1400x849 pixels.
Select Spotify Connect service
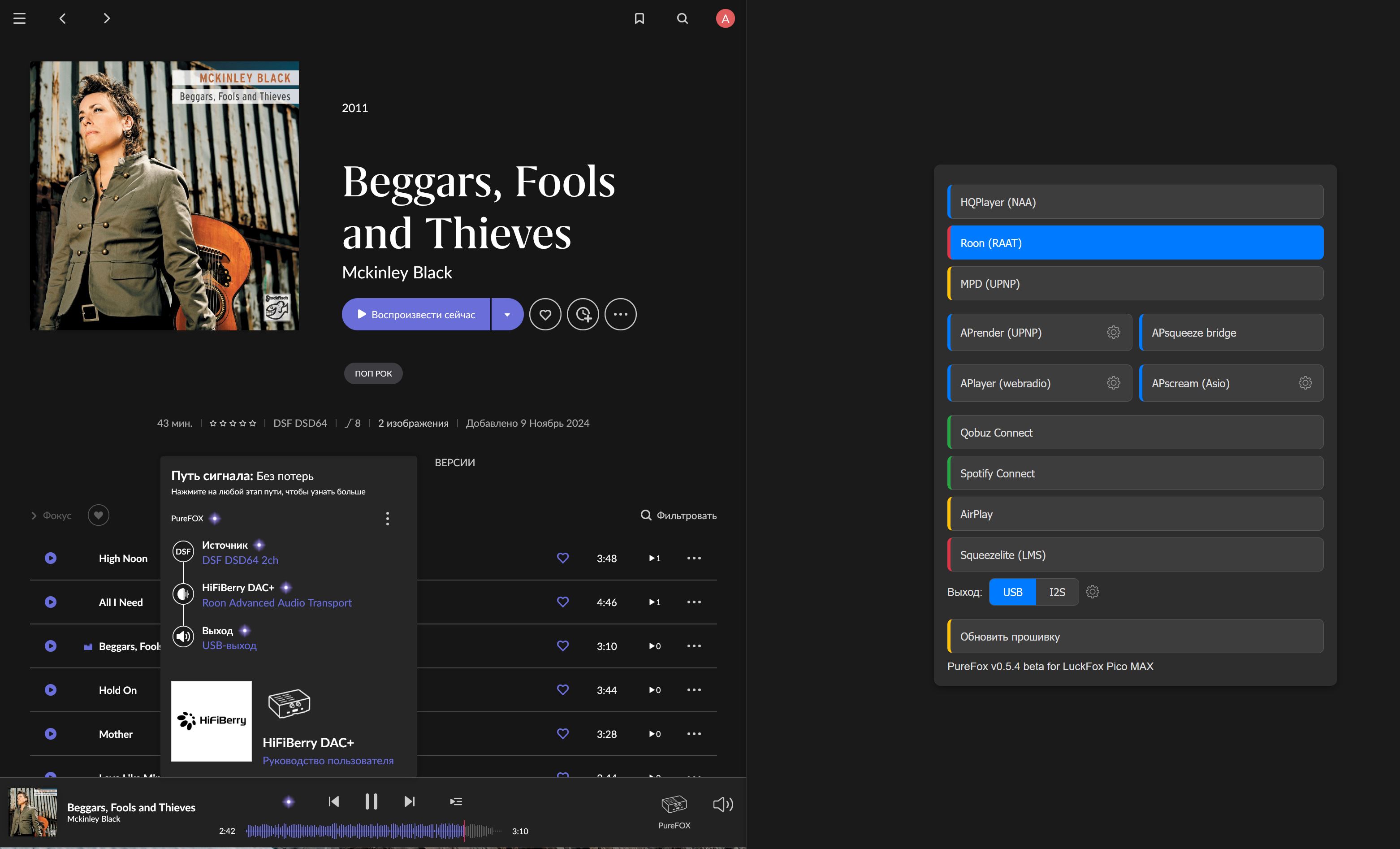tap(1135, 473)
